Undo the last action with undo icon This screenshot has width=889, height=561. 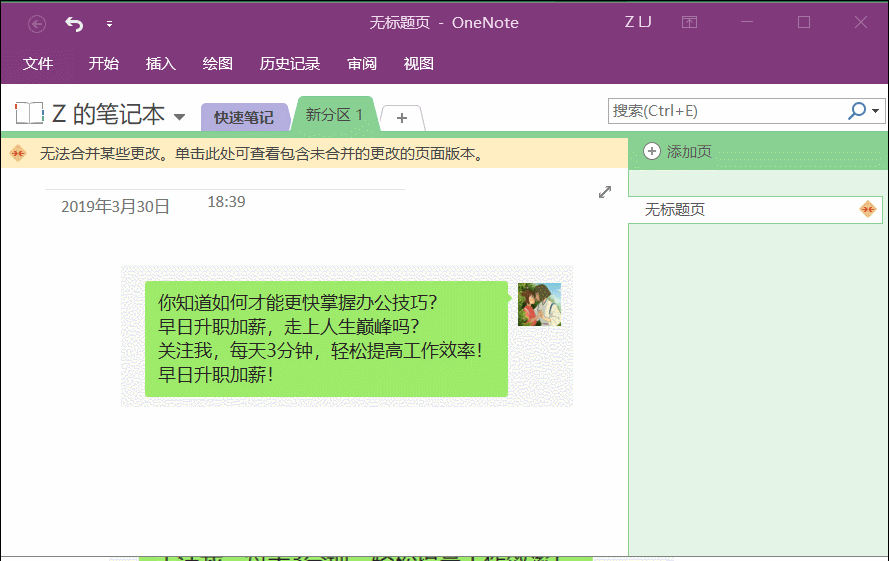coord(74,24)
